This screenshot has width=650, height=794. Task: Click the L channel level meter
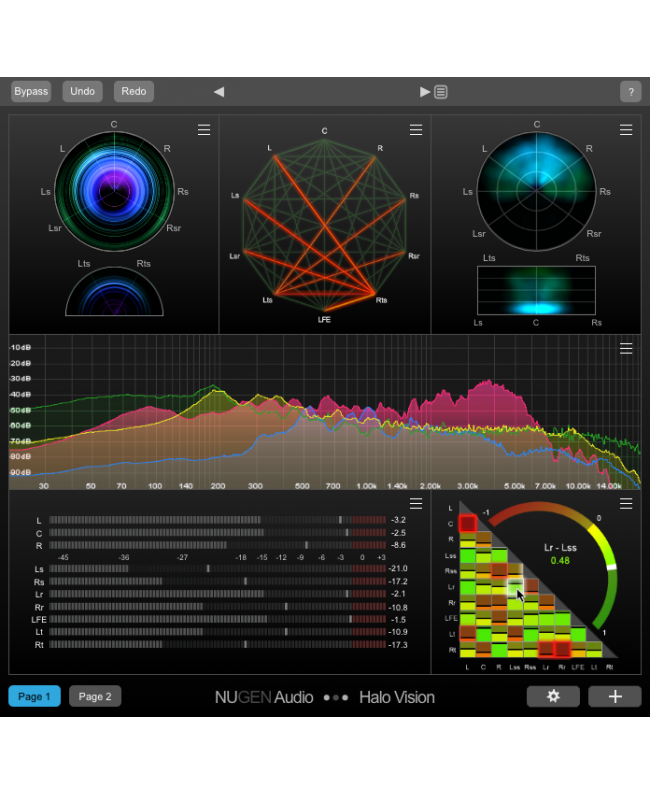[x=218, y=520]
